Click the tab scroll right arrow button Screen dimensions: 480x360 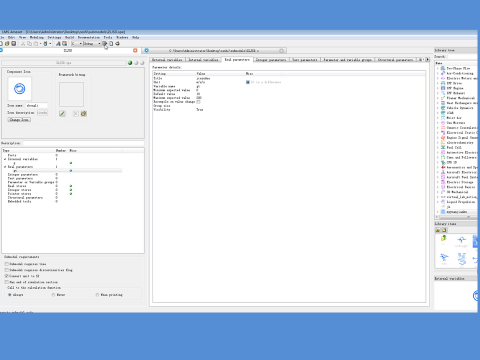tap(427, 60)
